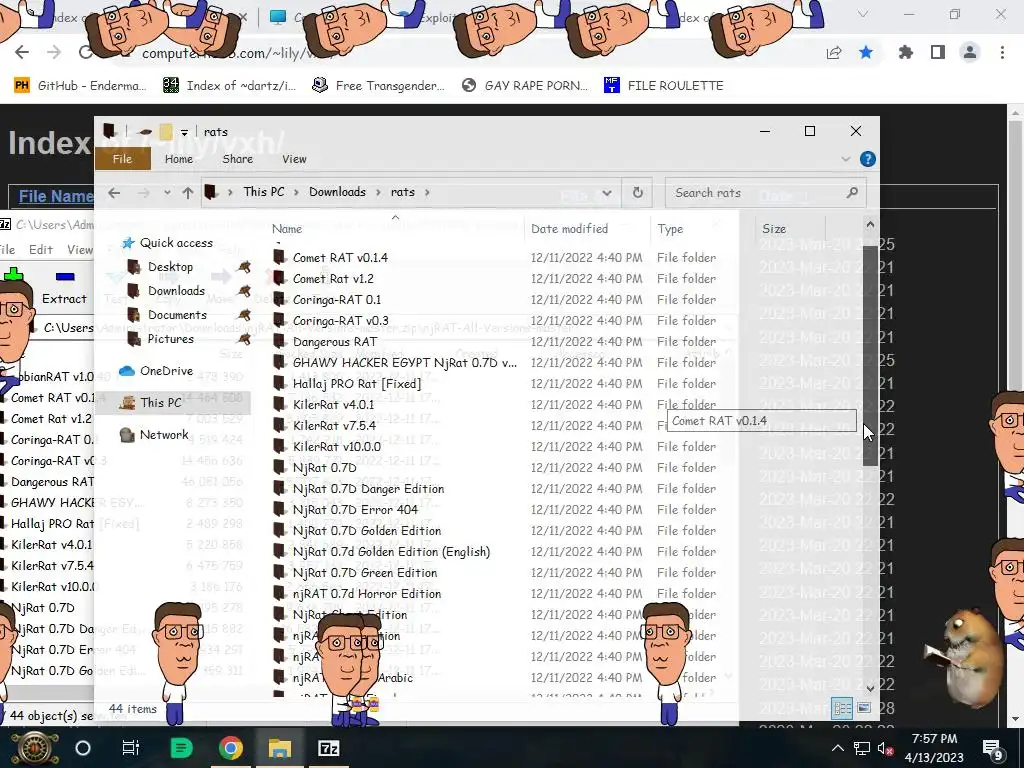Open Chrome's side panel icon
Screen dimensions: 1024x768
pos(938,52)
